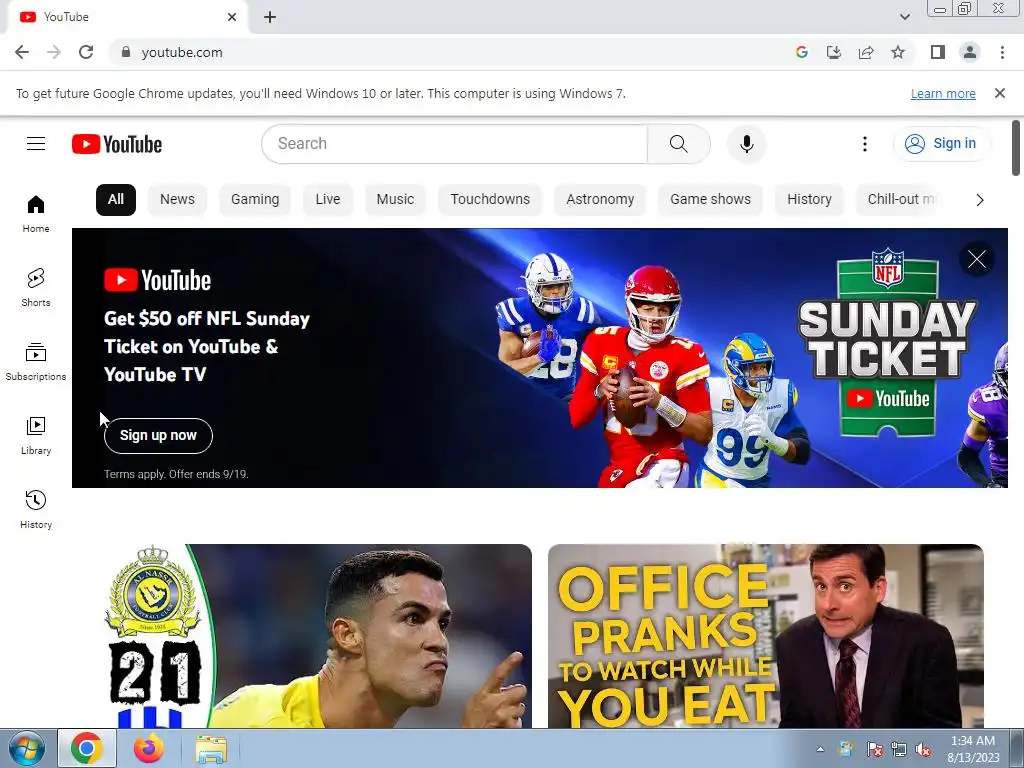Select the Music category chip

(x=395, y=199)
